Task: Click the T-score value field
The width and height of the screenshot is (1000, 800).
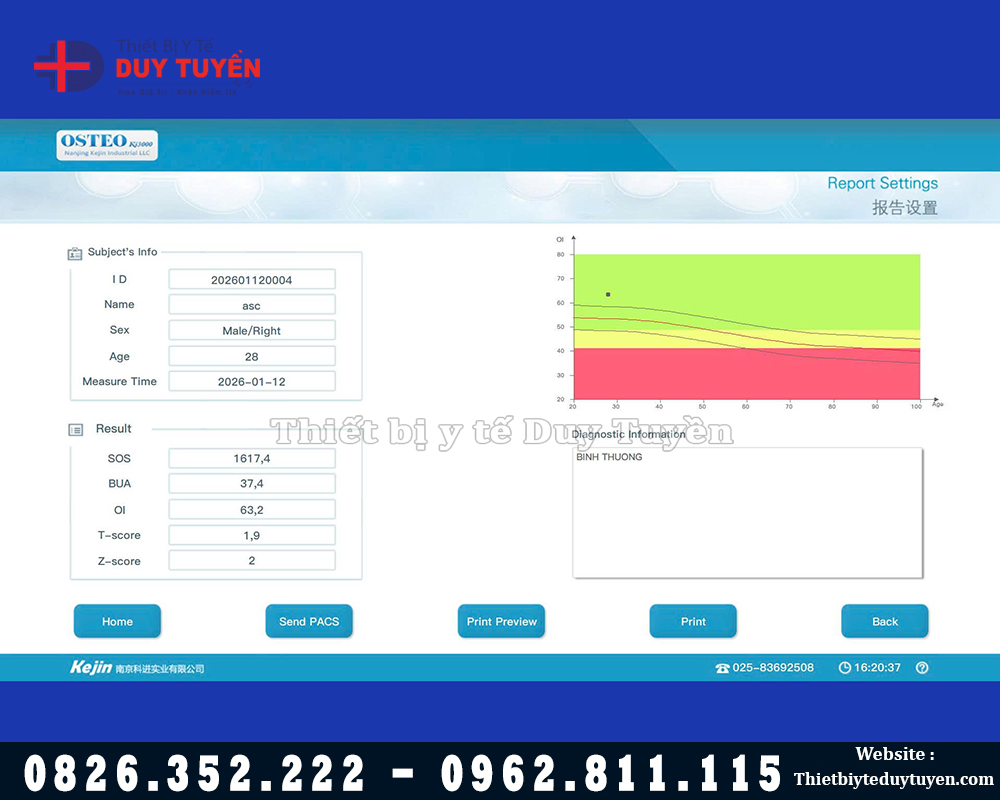Action: pyautogui.click(x=252, y=535)
